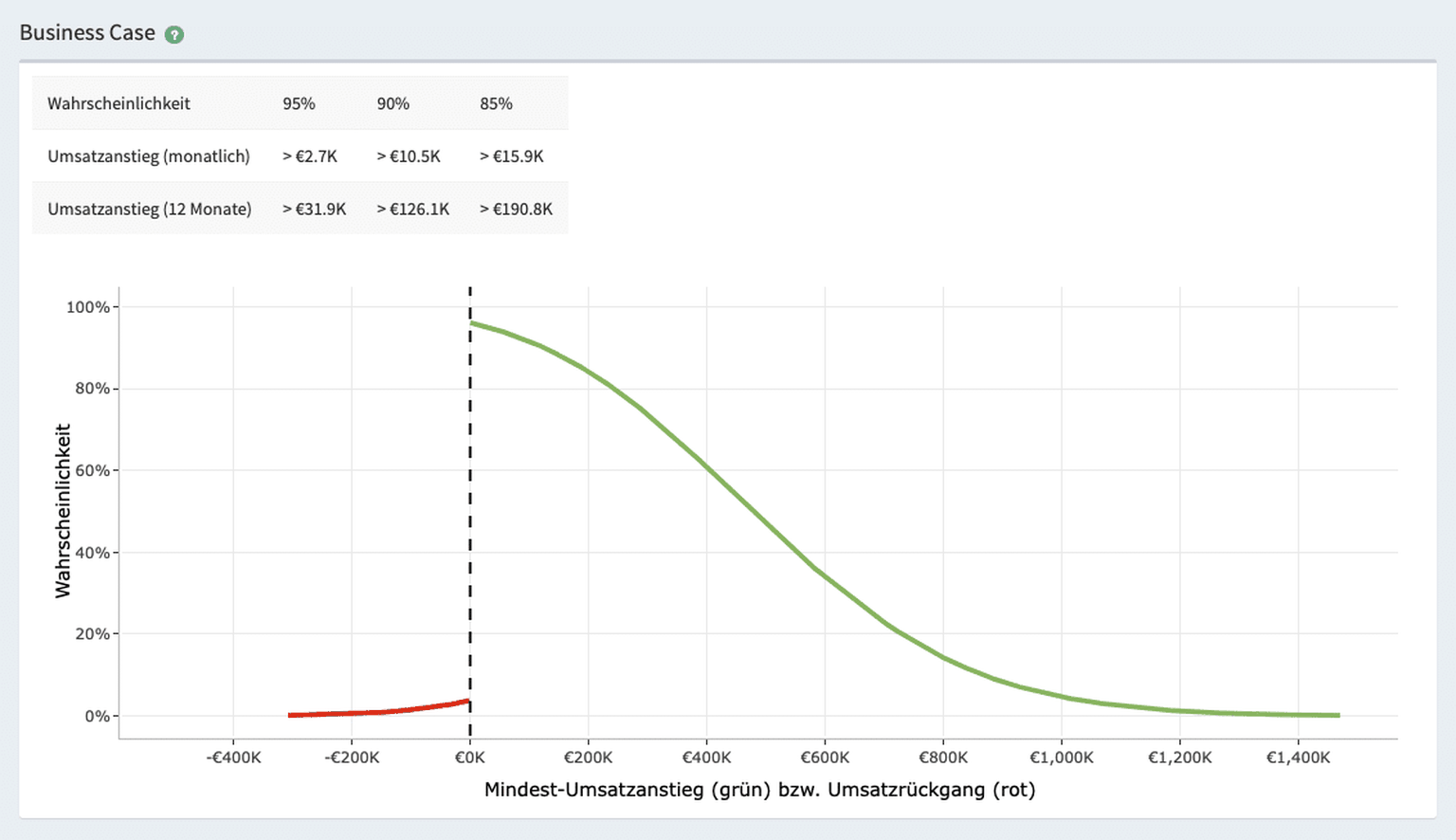The width and height of the screenshot is (1456, 840).
Task: Click the '95%' probability column header
Action: point(299,103)
